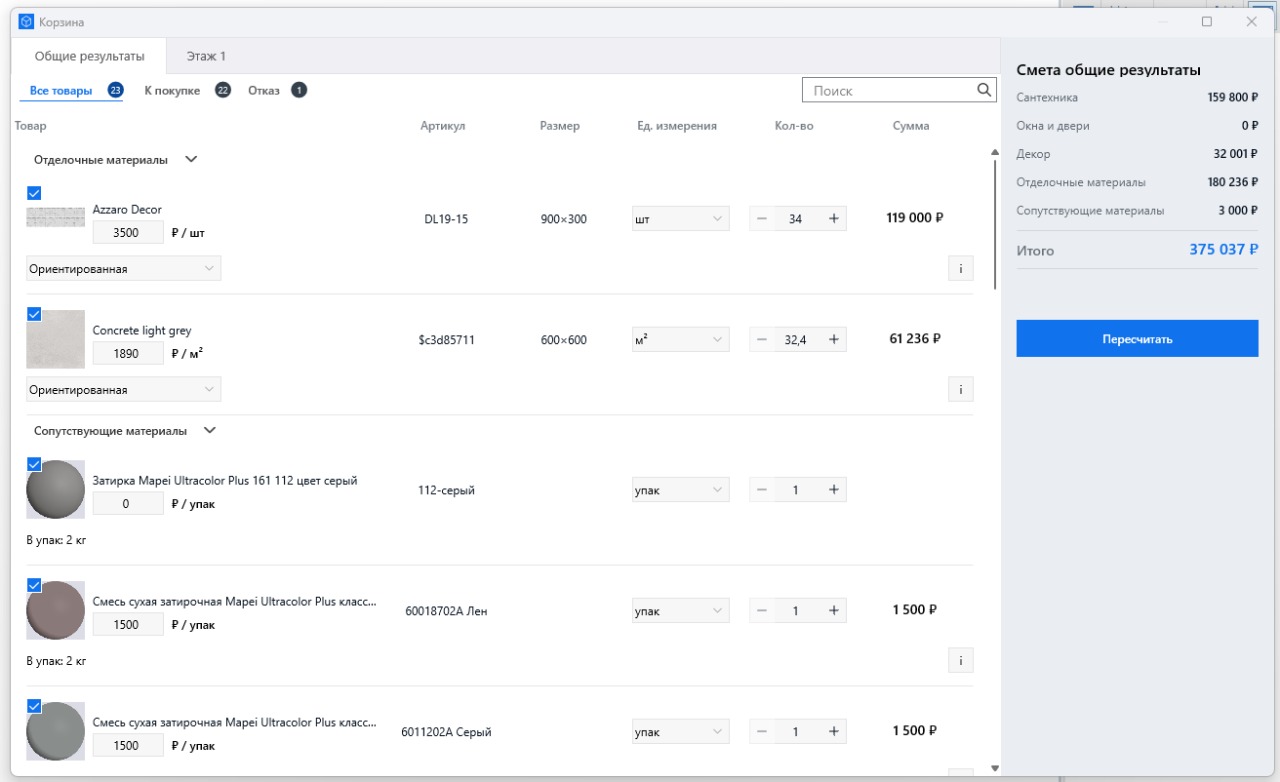Screen dimensions: 1280x782
Task: Toggle checkbox for Затирка Mapei Ultracolor 112
Action: point(34,464)
